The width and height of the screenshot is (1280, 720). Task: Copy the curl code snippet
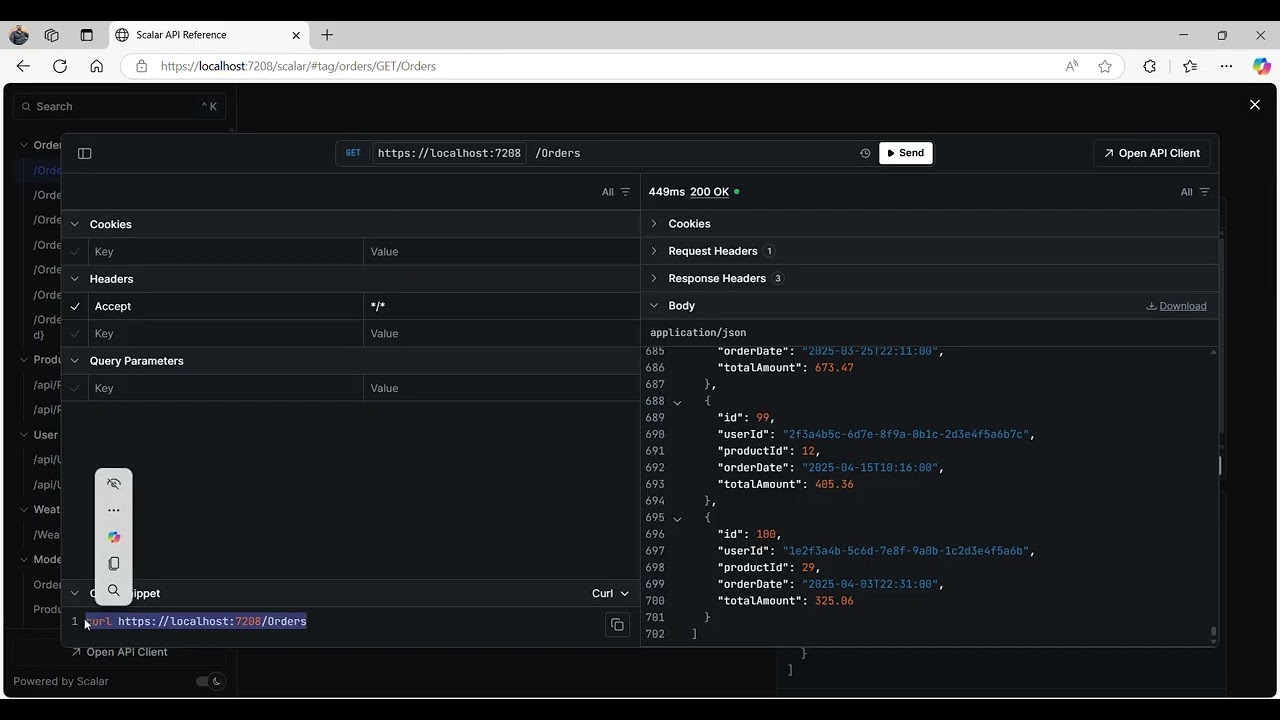pos(617,625)
